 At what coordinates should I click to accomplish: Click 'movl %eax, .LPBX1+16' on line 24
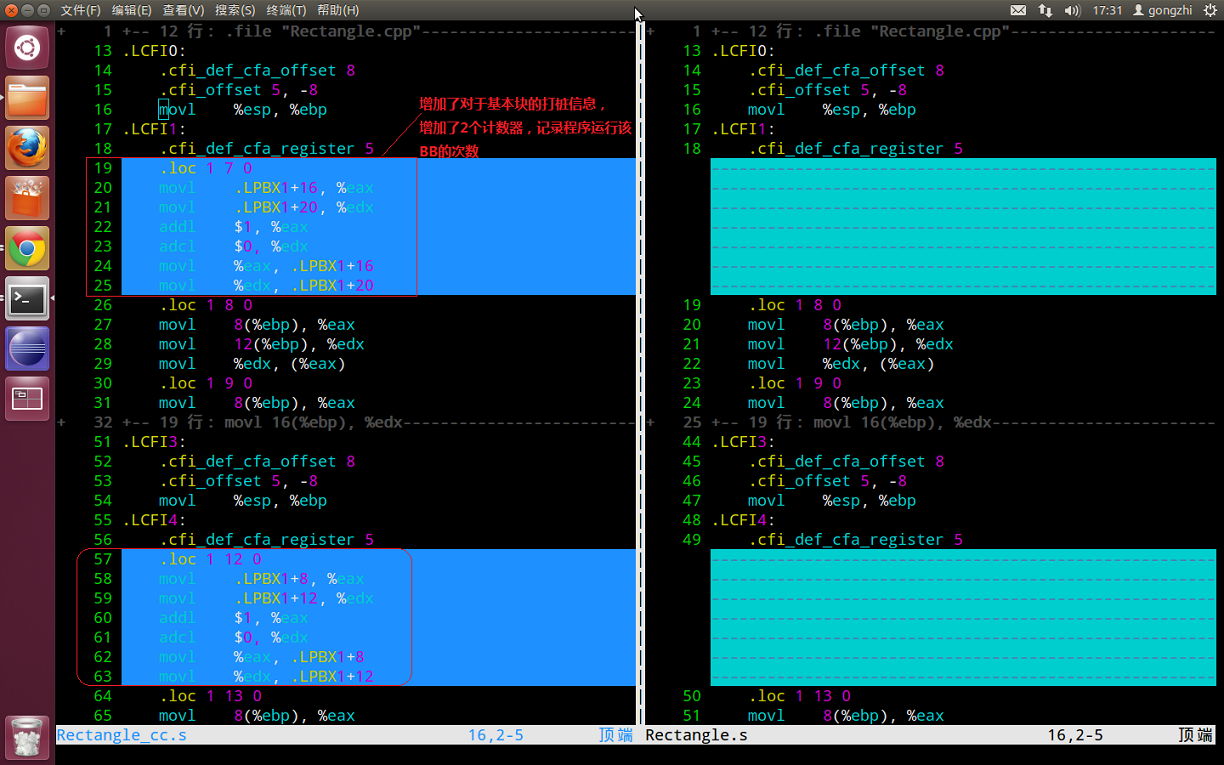266,266
